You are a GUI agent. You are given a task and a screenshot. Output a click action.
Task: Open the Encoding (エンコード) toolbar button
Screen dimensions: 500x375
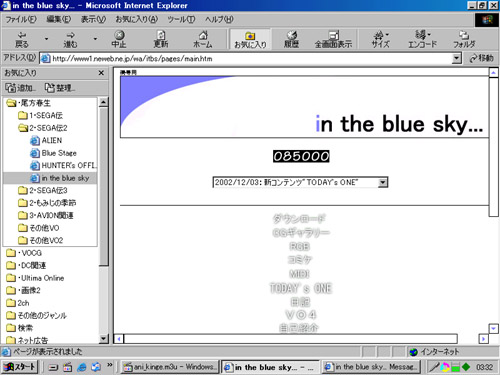click(x=422, y=39)
